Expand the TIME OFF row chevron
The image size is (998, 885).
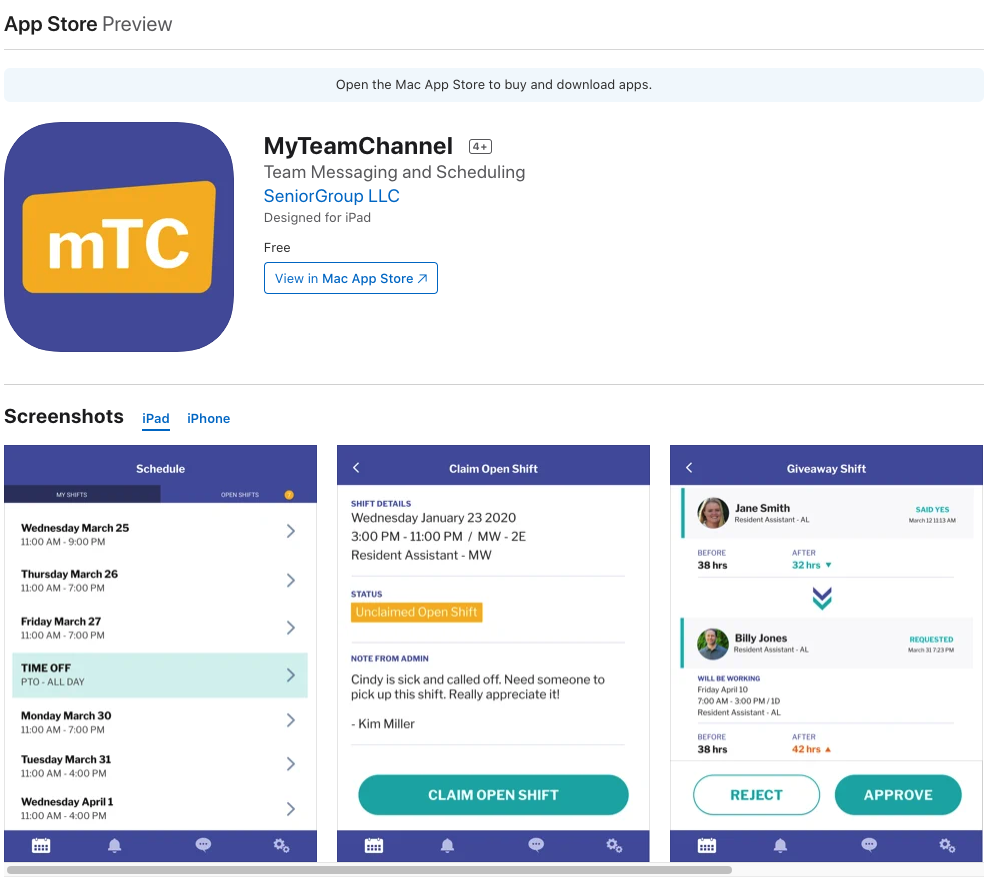tap(291, 675)
